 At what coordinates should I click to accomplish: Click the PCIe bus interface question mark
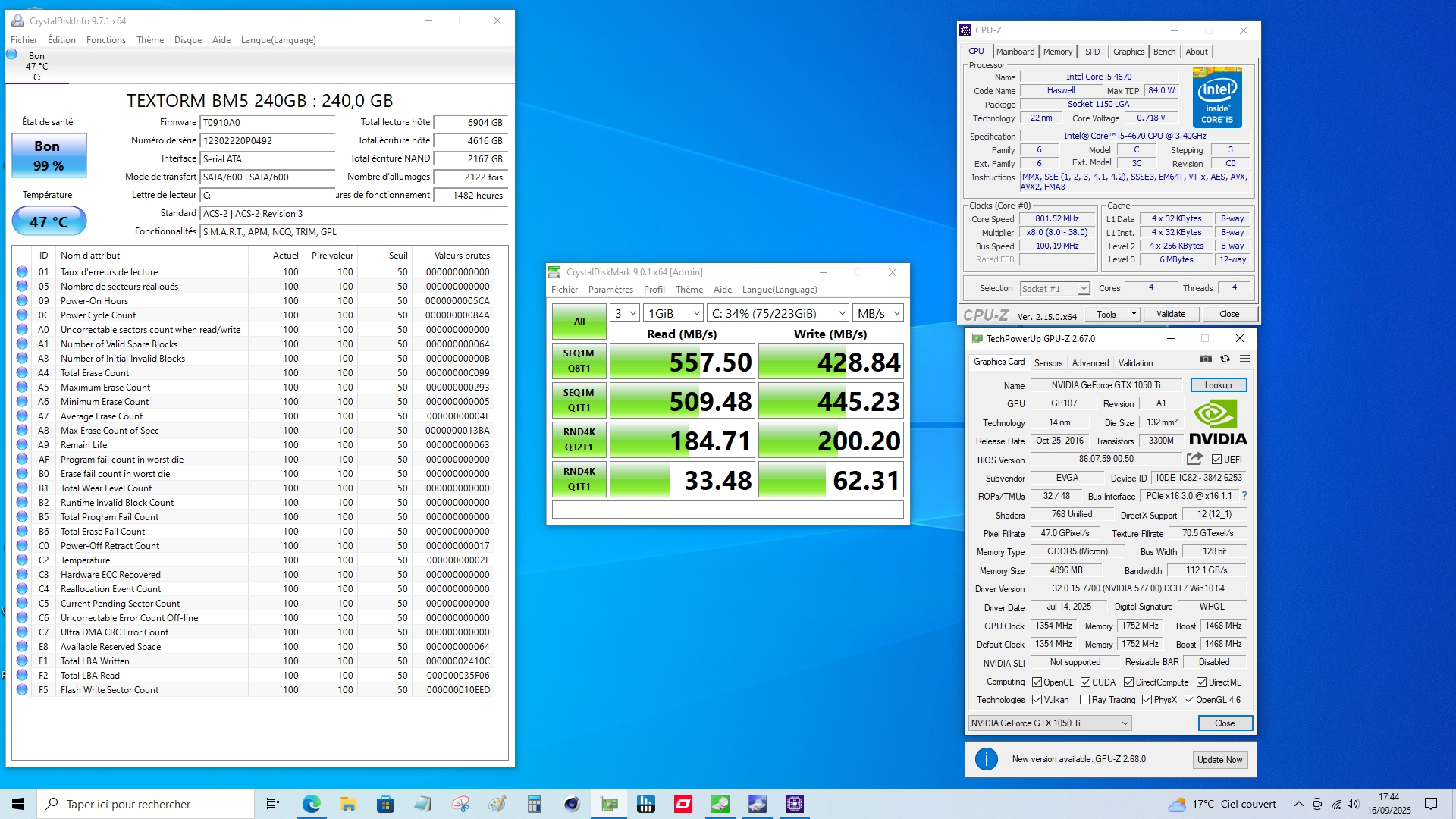pyautogui.click(x=1244, y=496)
